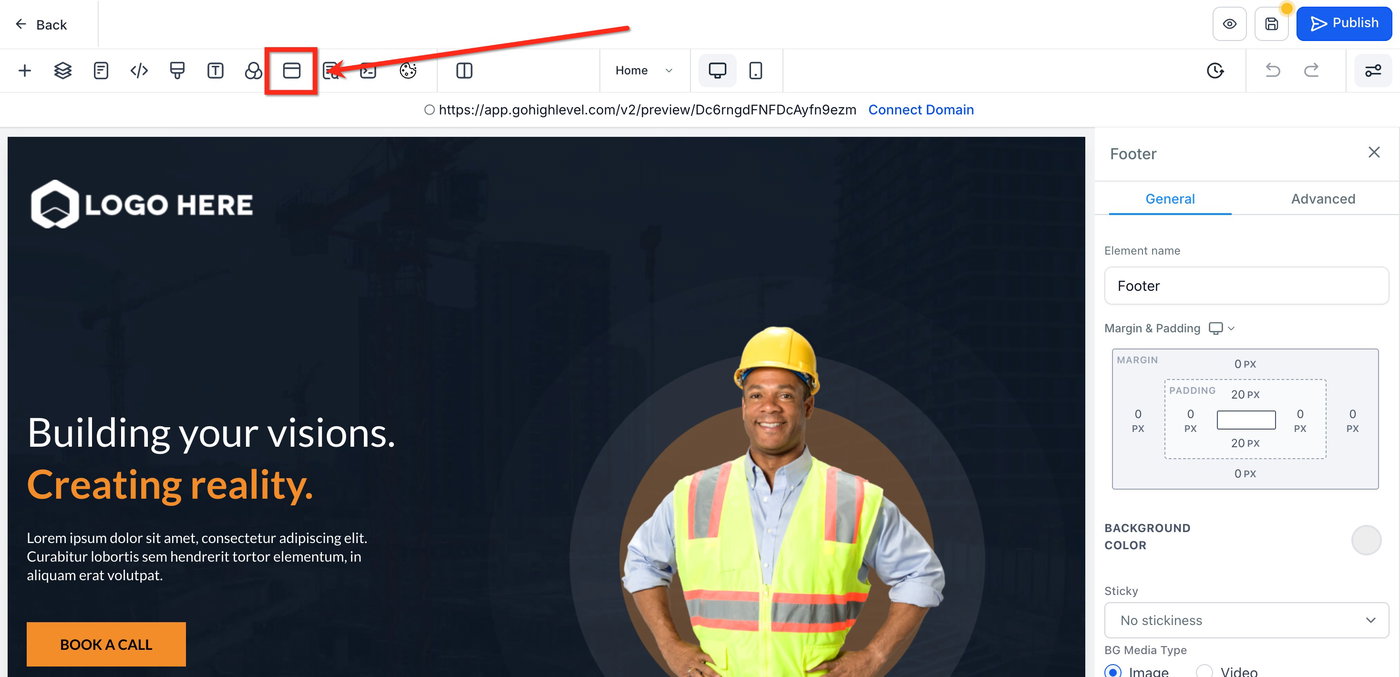This screenshot has width=1400, height=677.
Task: Switch to the Advanced tab
Action: (x=1323, y=199)
